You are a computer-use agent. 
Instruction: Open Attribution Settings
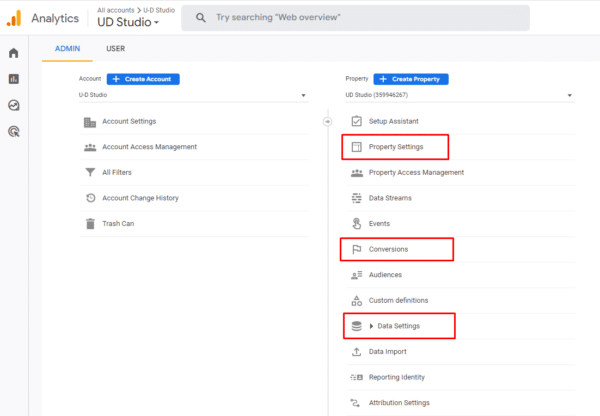[399, 403]
